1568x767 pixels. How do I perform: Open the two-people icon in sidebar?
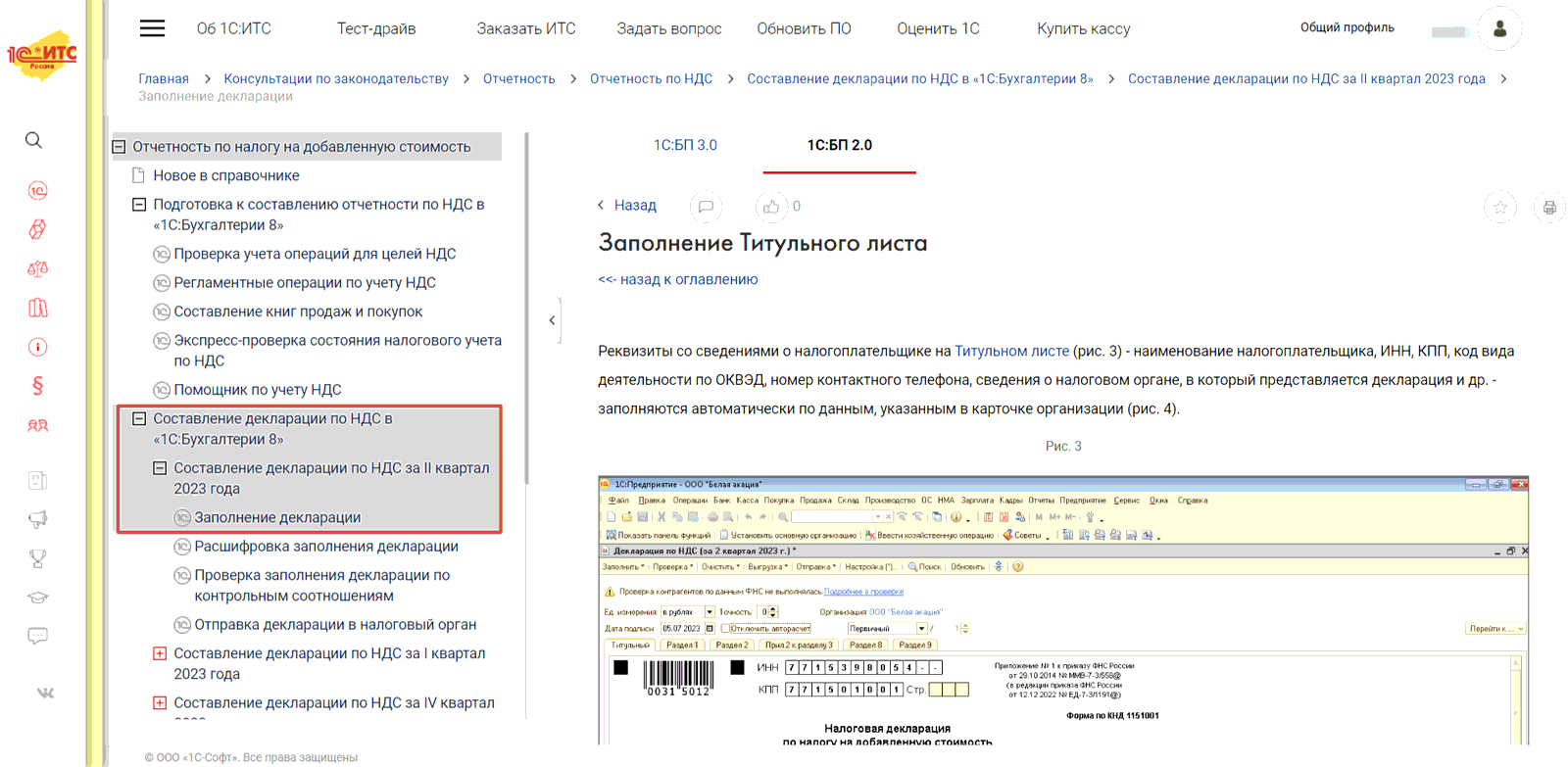[x=37, y=425]
